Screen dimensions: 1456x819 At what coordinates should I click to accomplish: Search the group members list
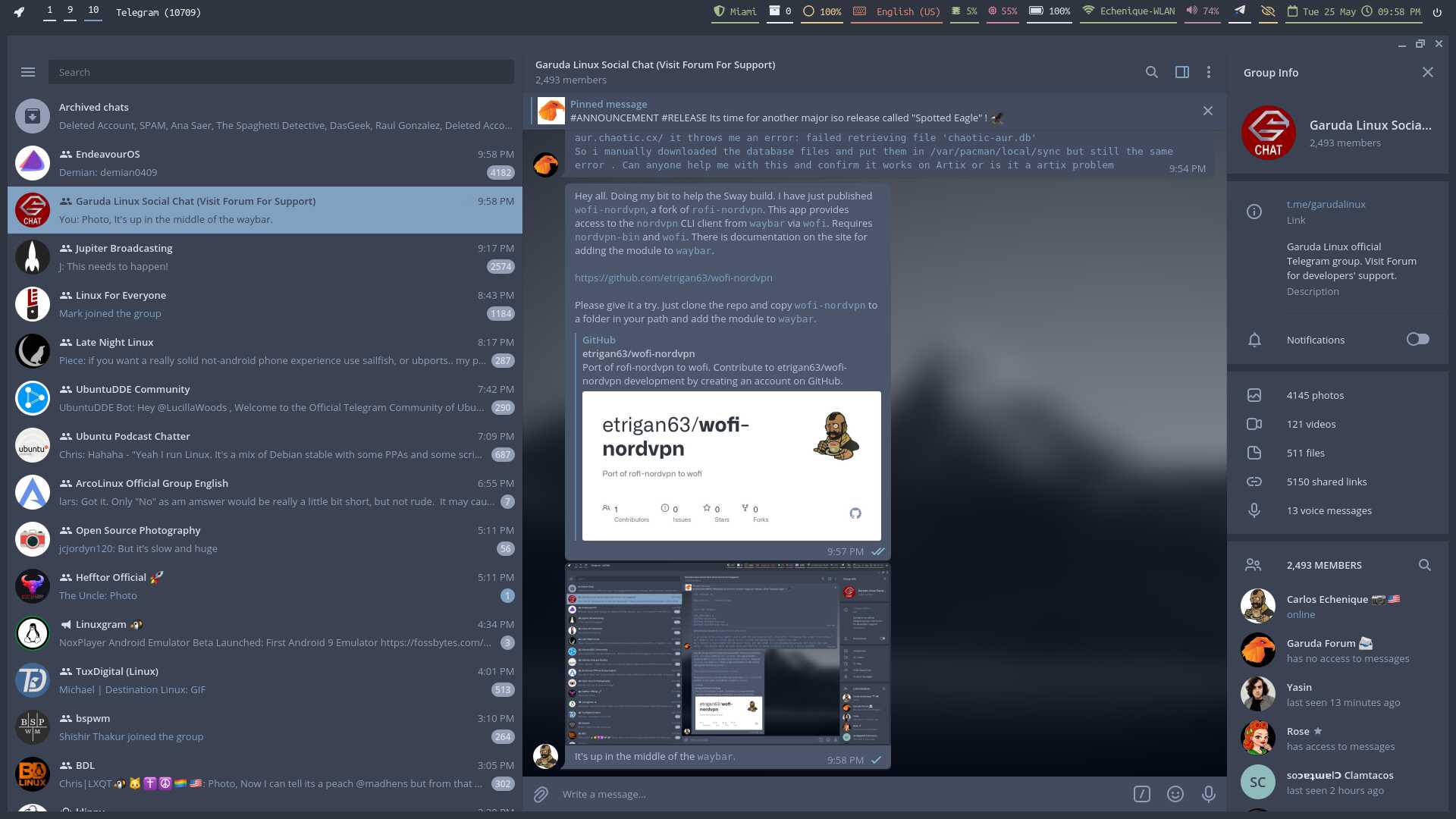1425,565
